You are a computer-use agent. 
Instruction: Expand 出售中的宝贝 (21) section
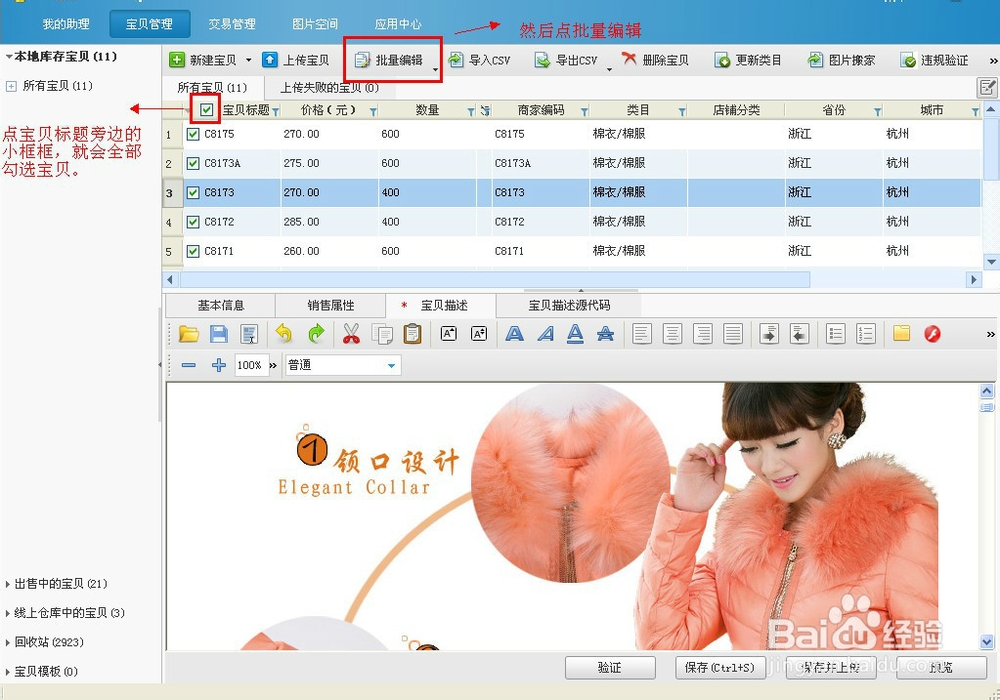8,583
